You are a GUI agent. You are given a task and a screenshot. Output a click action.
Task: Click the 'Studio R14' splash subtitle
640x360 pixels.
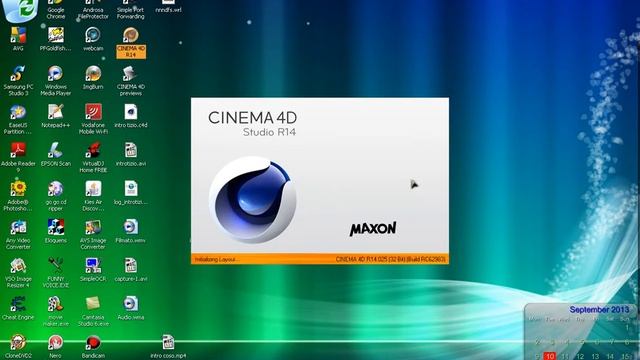[269, 132]
